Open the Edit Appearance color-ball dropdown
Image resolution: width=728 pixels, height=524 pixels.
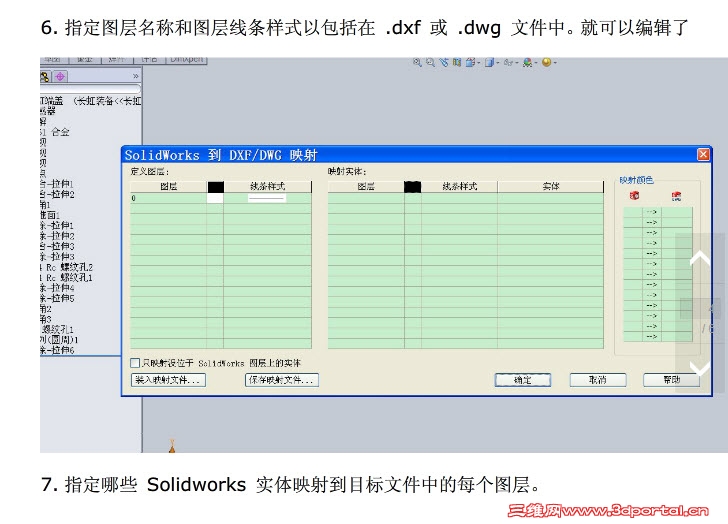coord(529,62)
